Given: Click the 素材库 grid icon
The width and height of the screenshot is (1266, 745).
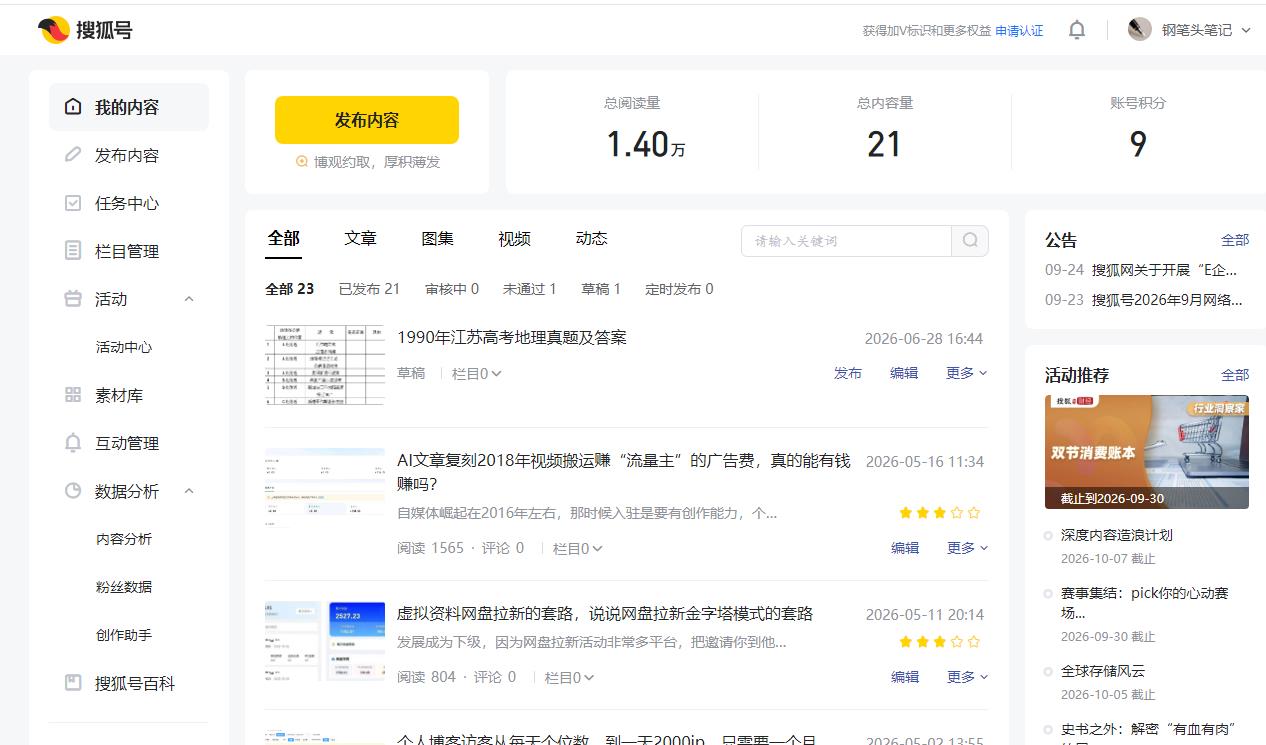Looking at the screenshot, I should (x=73, y=395).
